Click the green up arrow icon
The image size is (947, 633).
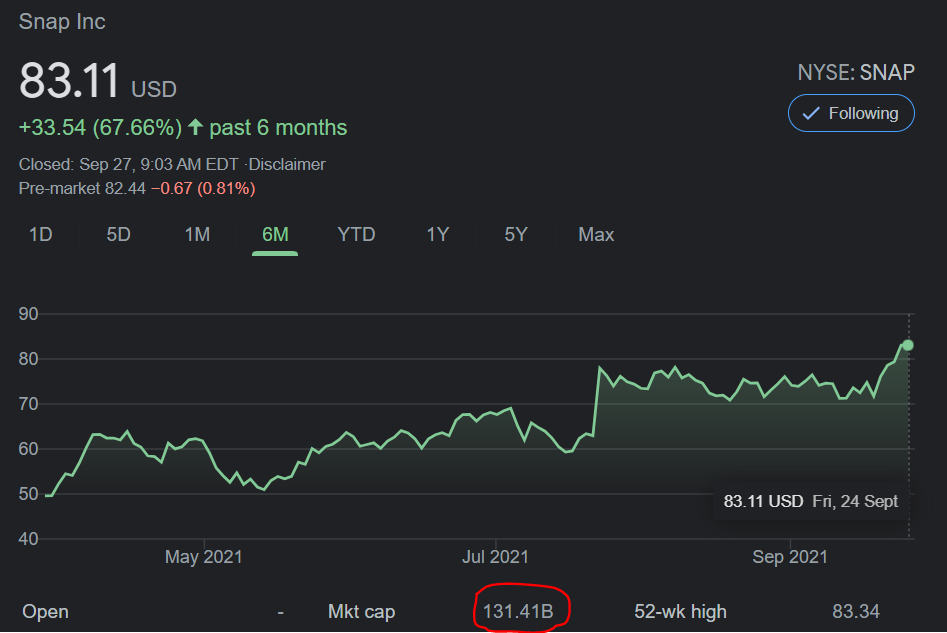coord(195,127)
